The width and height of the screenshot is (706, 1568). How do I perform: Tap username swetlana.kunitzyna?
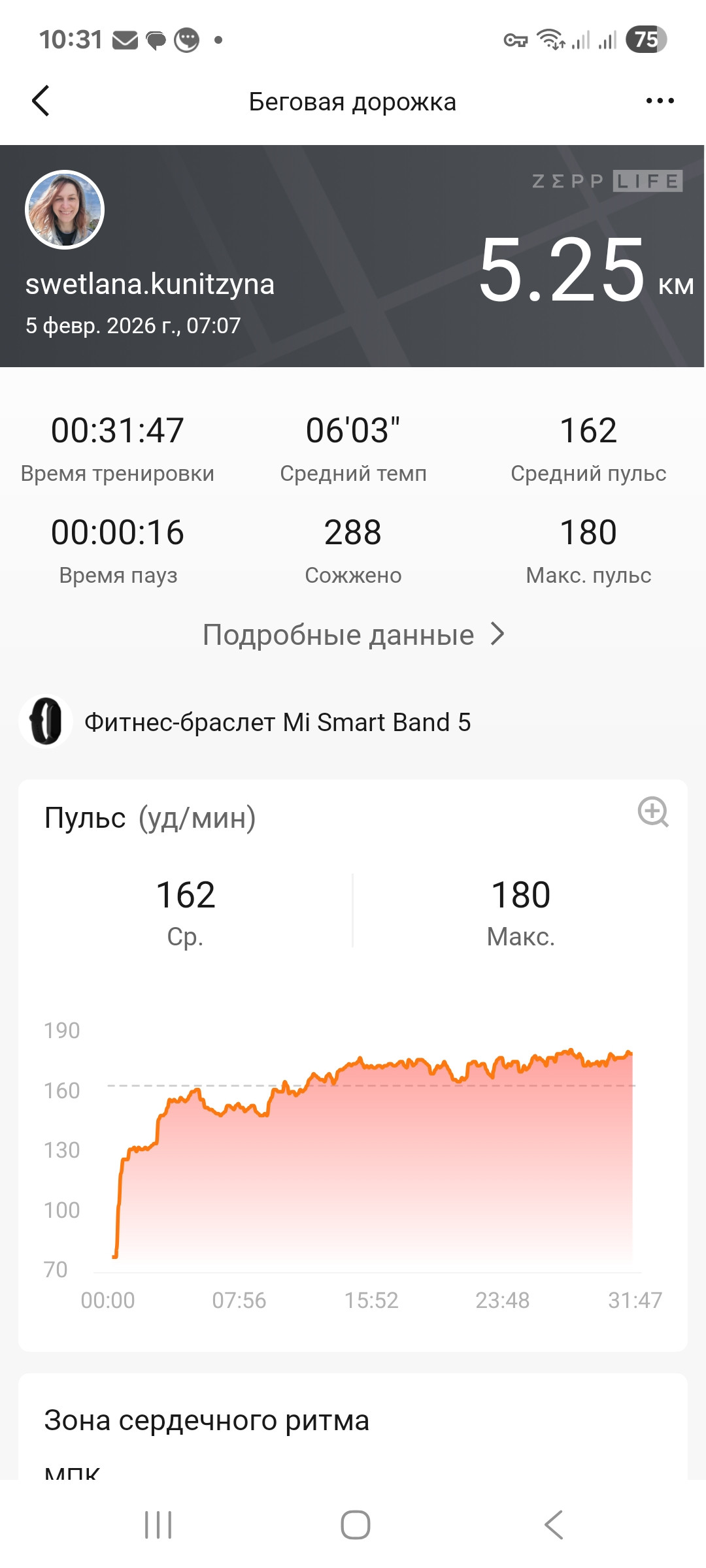click(150, 284)
